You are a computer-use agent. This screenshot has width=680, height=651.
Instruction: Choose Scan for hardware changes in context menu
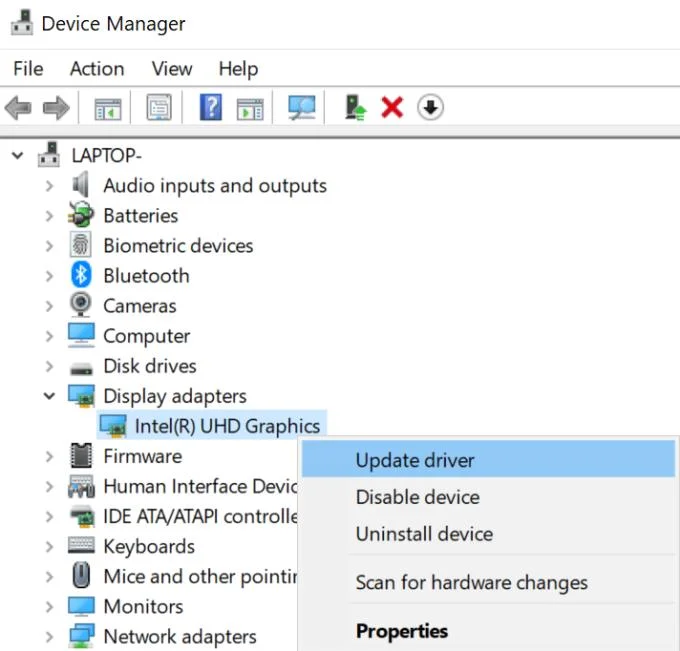(x=488, y=582)
